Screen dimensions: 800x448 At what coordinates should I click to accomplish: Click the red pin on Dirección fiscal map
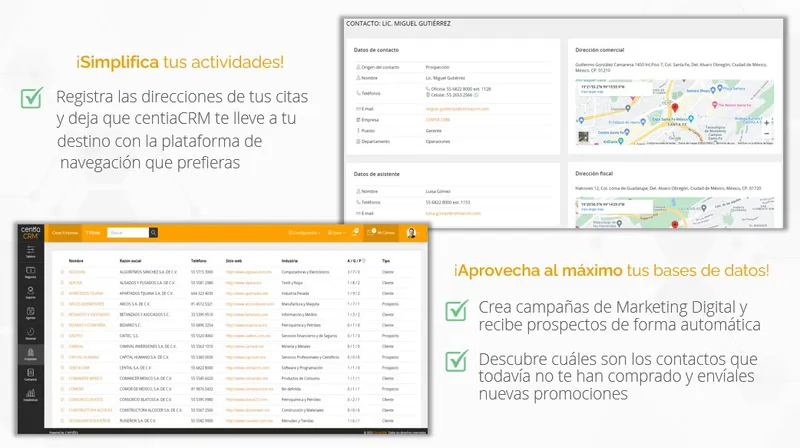(674, 225)
